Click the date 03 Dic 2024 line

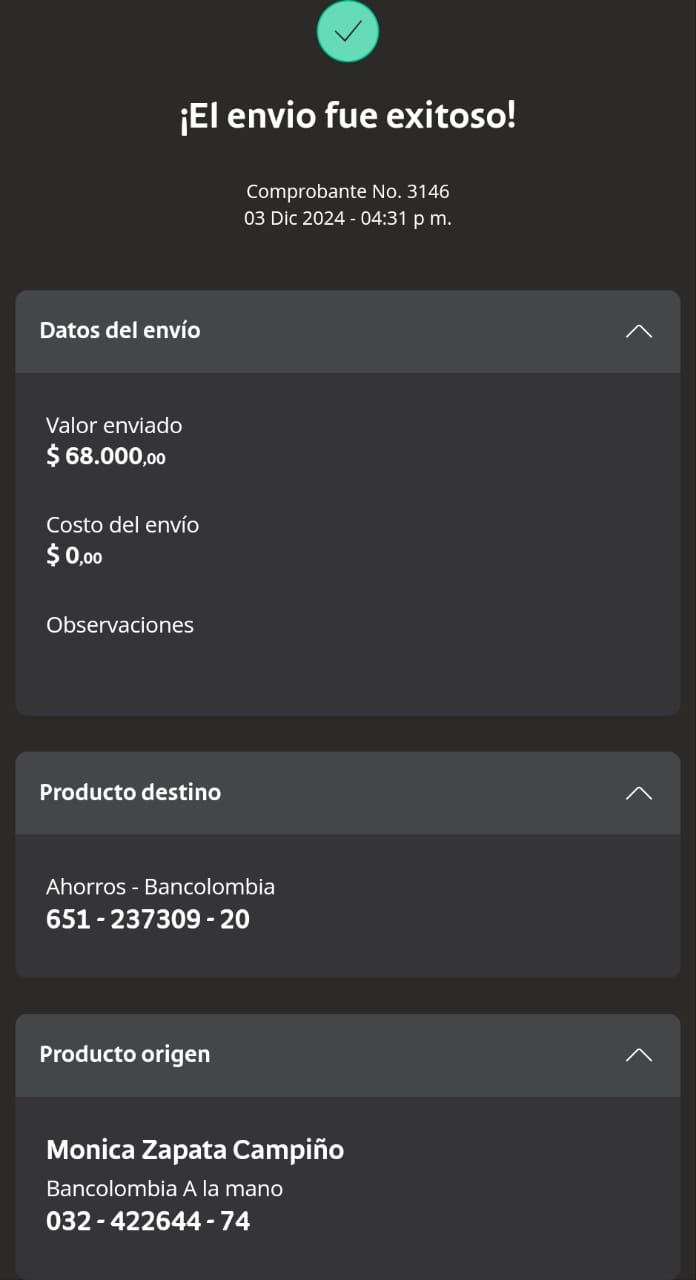(347, 218)
